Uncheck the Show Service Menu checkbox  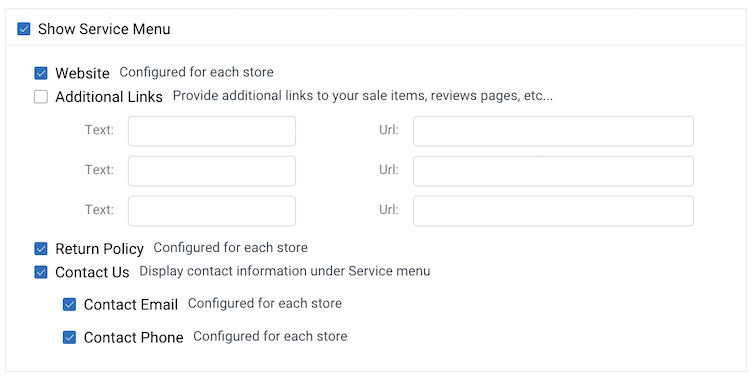pos(24,29)
